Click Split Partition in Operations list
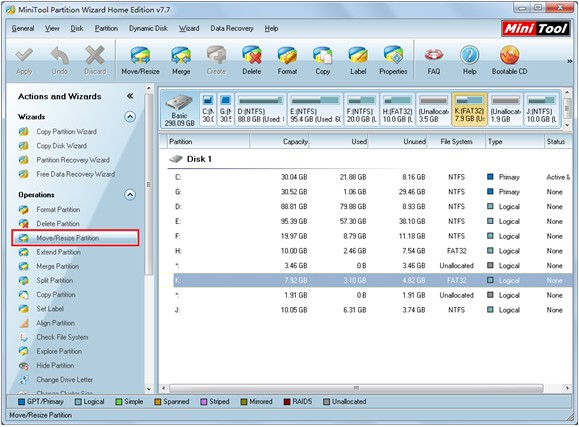This screenshot has height=427, width=579. [x=54, y=280]
